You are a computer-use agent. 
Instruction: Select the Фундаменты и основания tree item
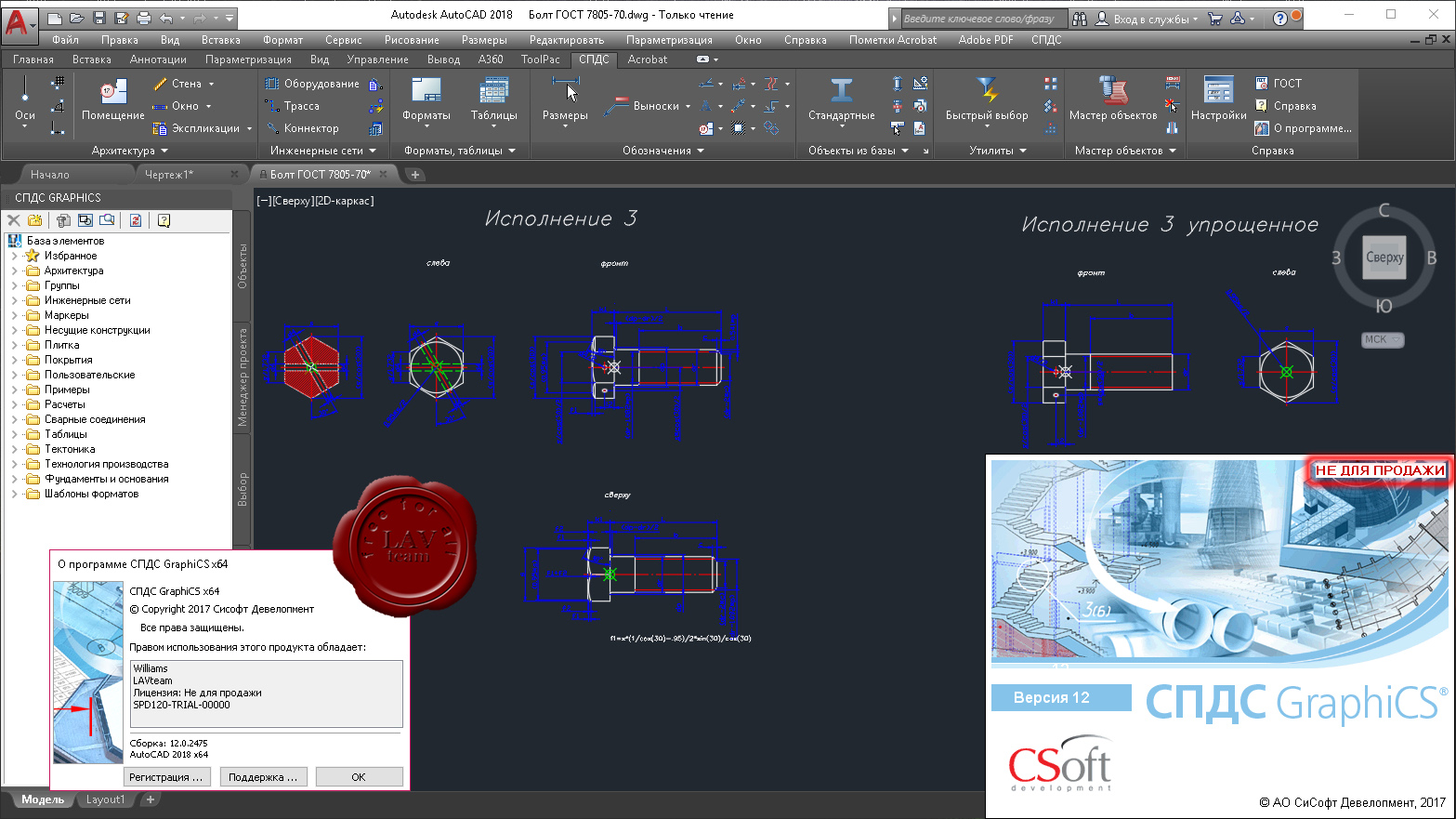pyautogui.click(x=107, y=479)
